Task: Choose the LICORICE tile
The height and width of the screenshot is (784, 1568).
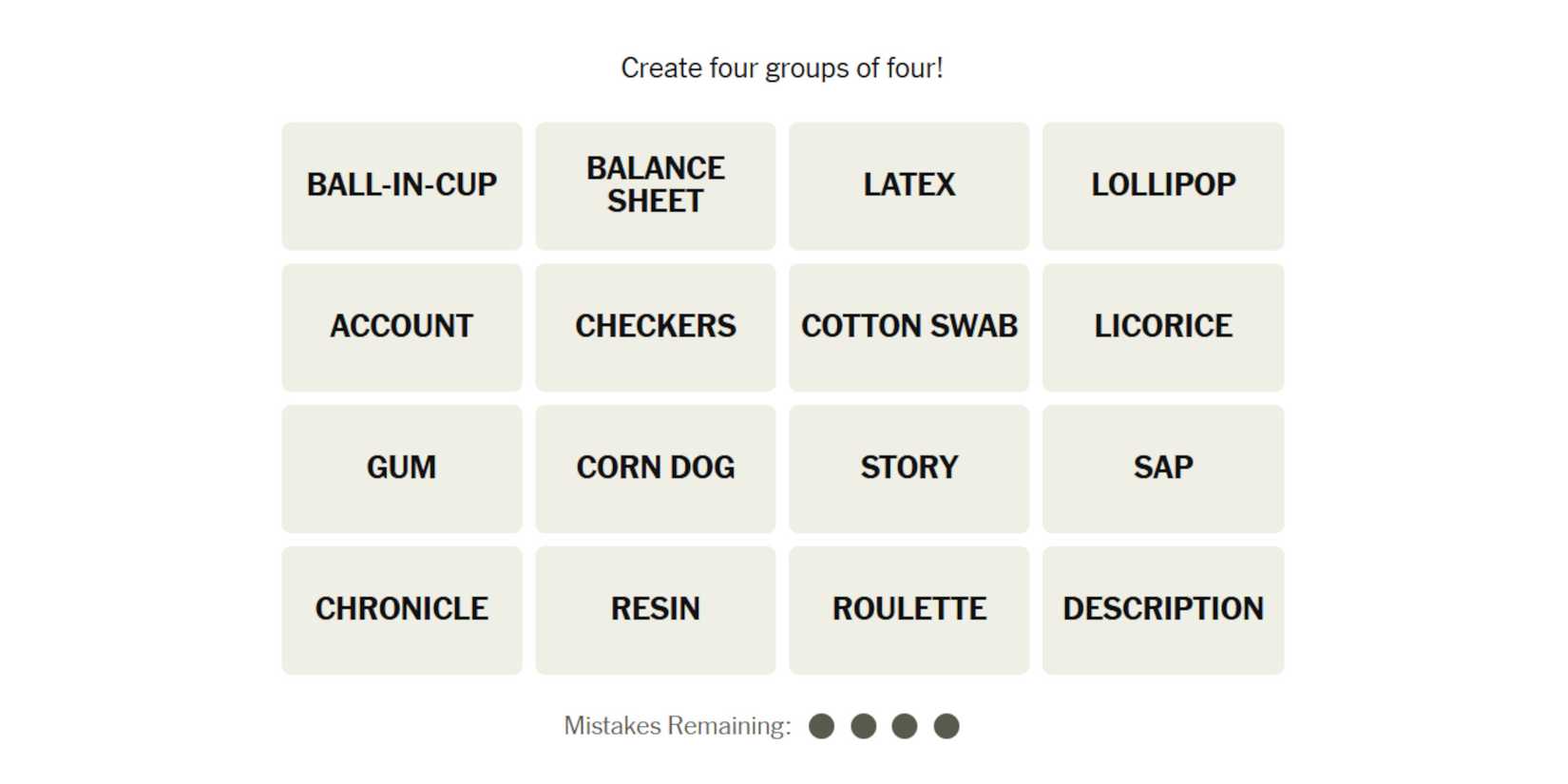Action: click(x=1162, y=327)
